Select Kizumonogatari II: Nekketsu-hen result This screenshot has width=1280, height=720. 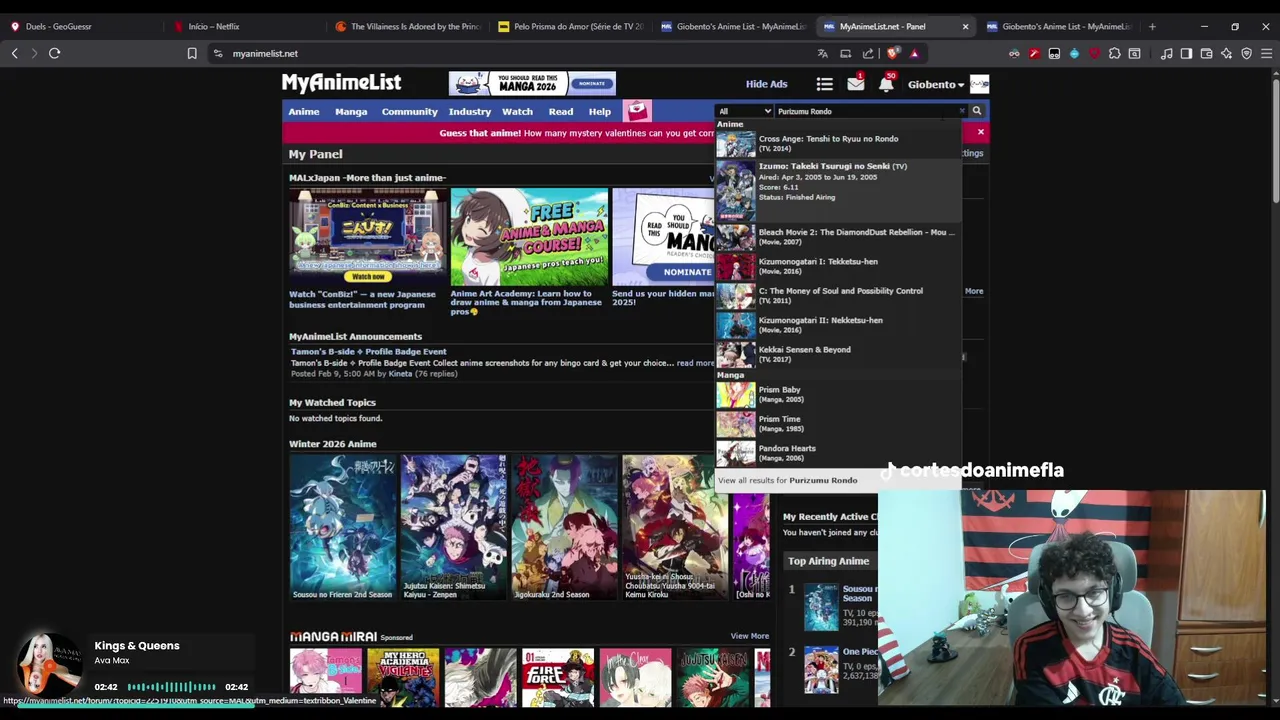[x=838, y=325]
